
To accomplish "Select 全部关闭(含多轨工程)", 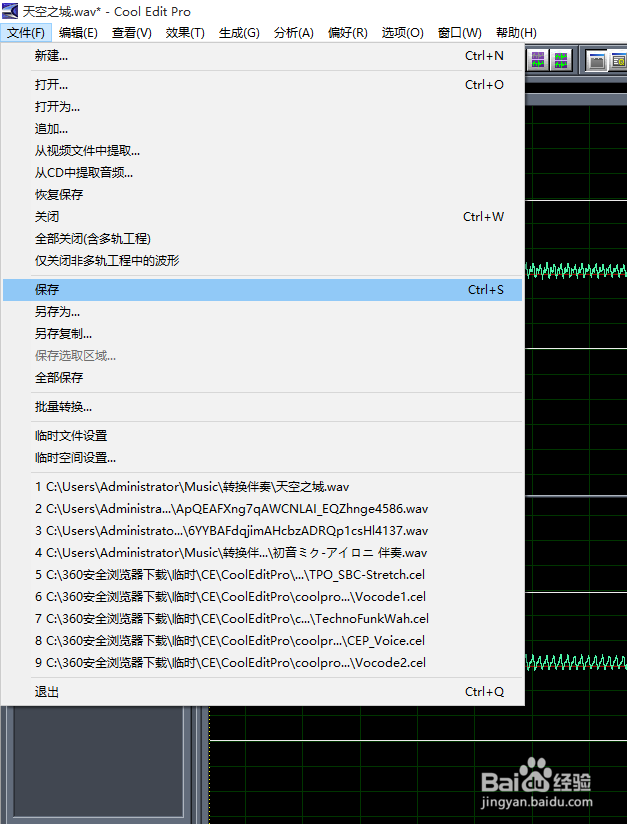I will 262,239.
